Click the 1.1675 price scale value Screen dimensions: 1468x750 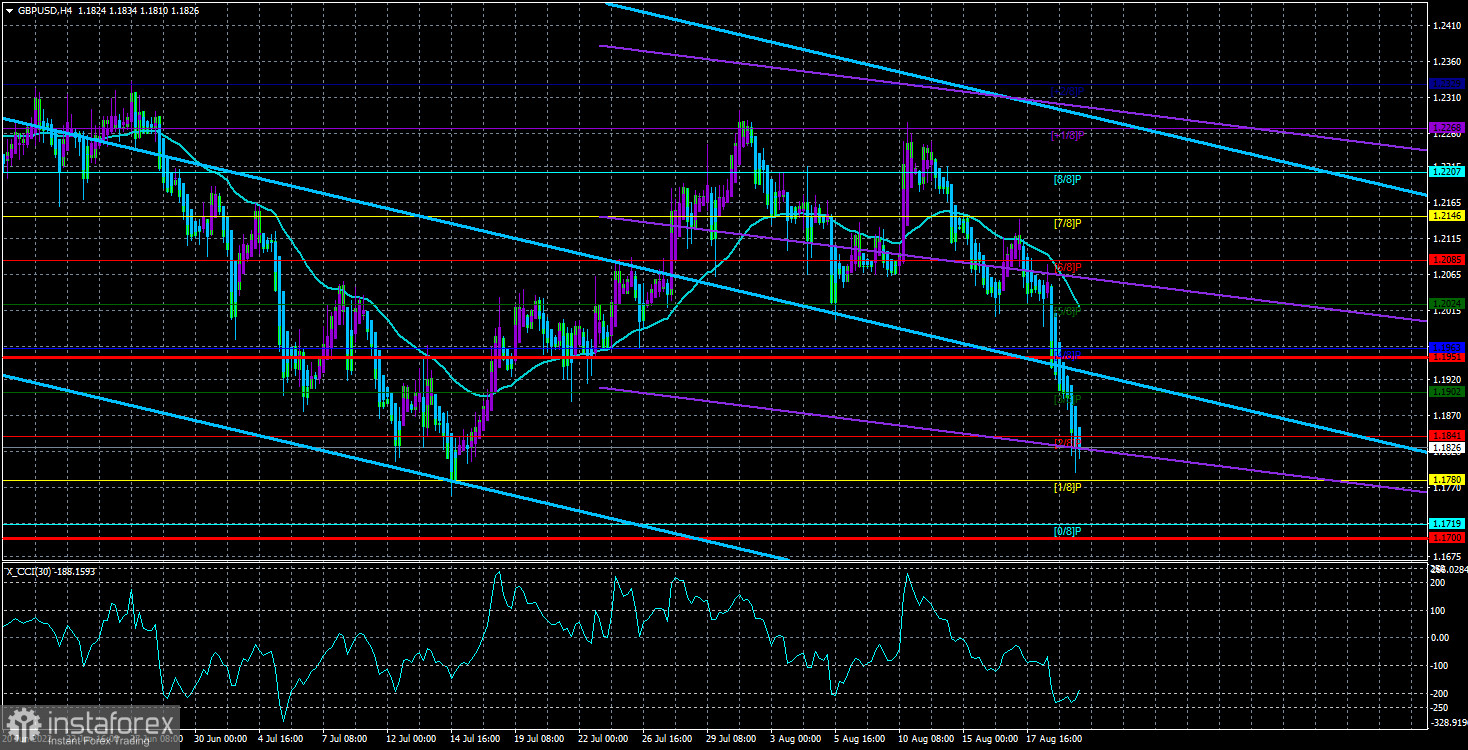coord(1447,556)
